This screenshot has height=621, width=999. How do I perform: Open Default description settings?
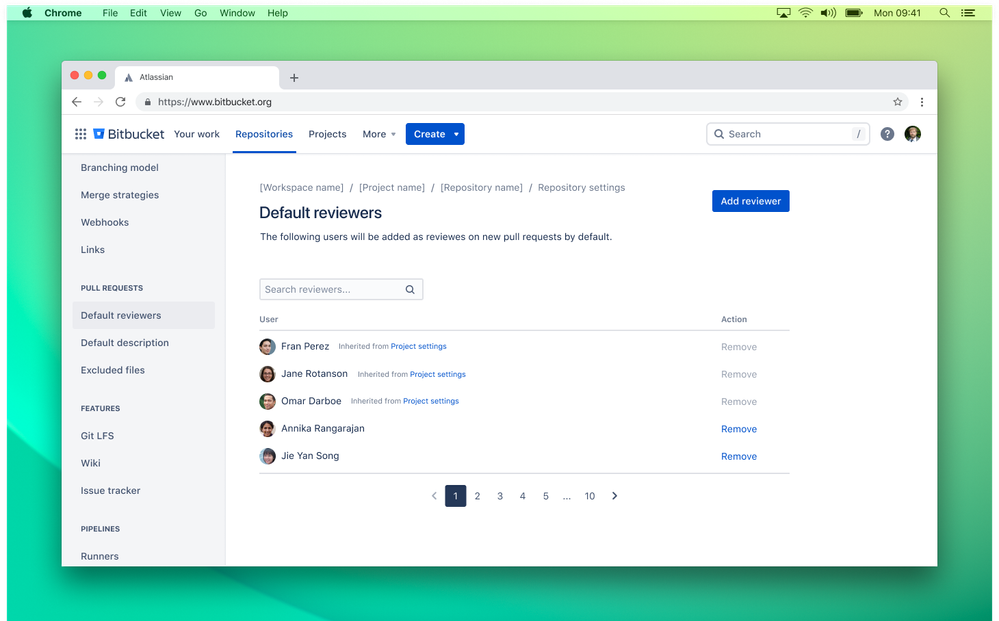(x=125, y=343)
